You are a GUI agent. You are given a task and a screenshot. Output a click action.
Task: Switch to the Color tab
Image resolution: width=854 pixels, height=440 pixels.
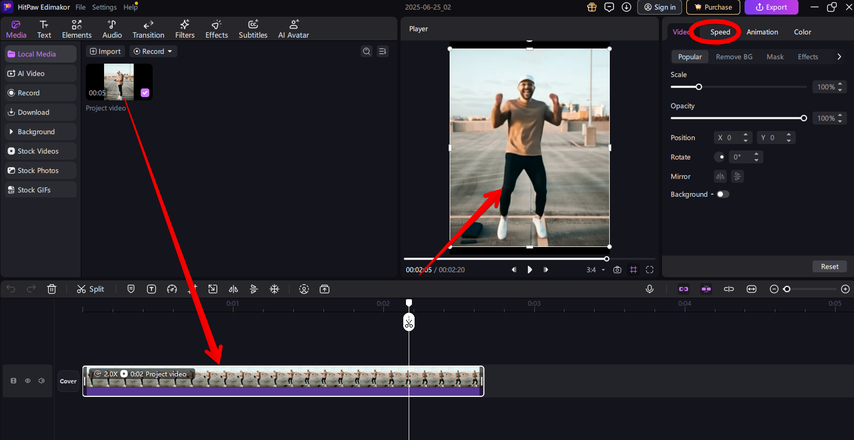click(802, 32)
